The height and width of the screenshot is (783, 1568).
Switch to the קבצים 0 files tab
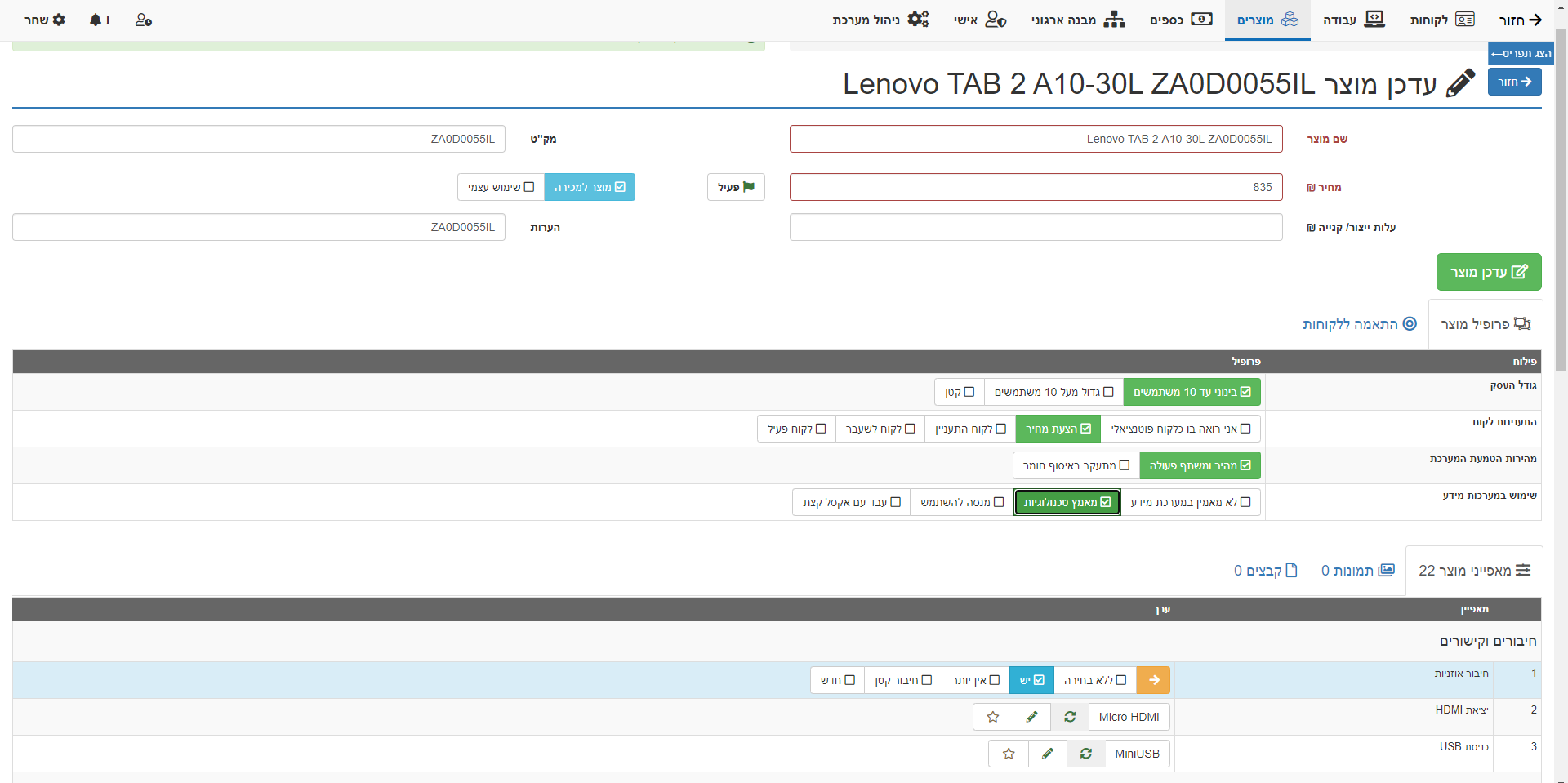pyautogui.click(x=1266, y=571)
